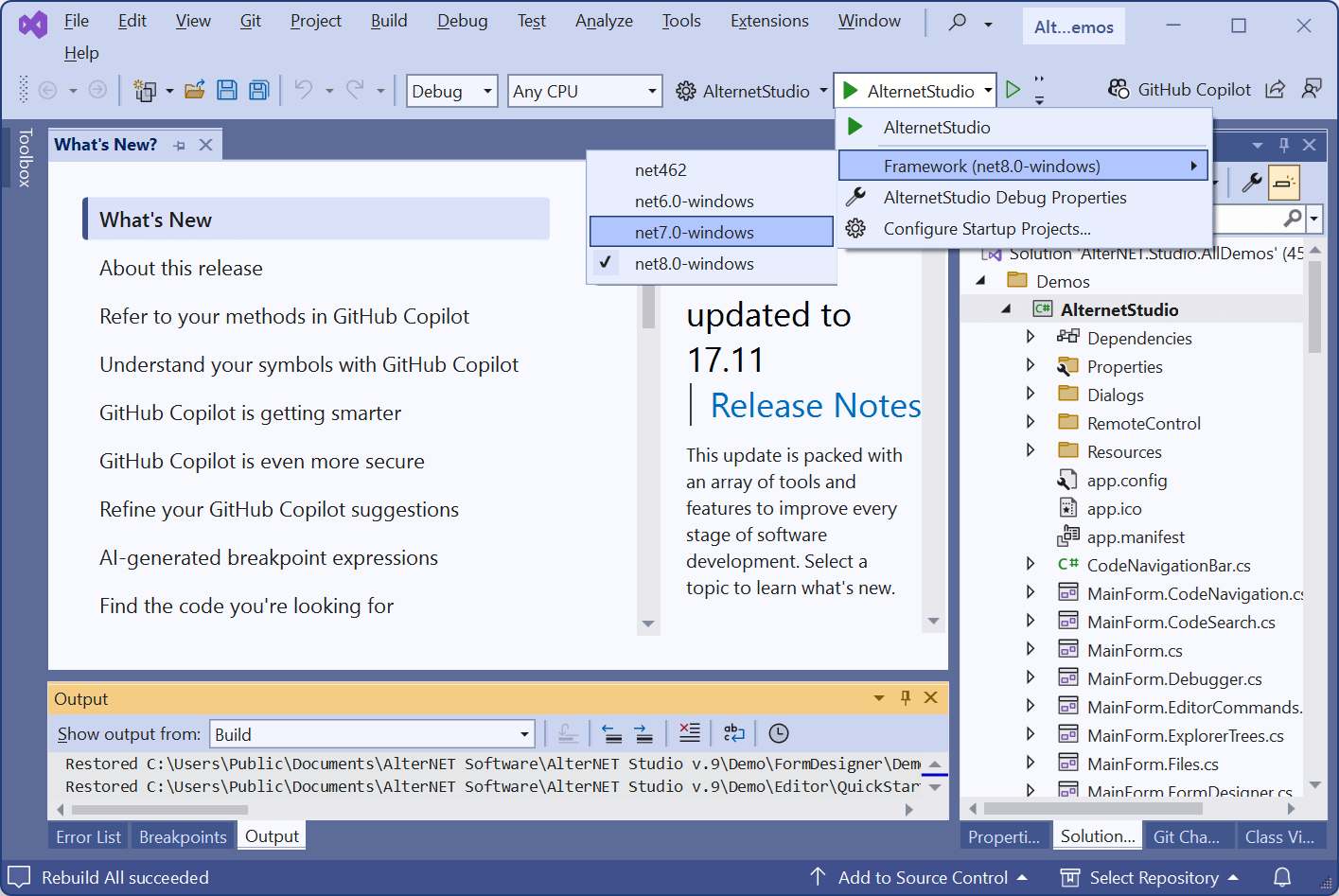
Task: Choose net6.0-windows framework
Action: tap(712, 201)
